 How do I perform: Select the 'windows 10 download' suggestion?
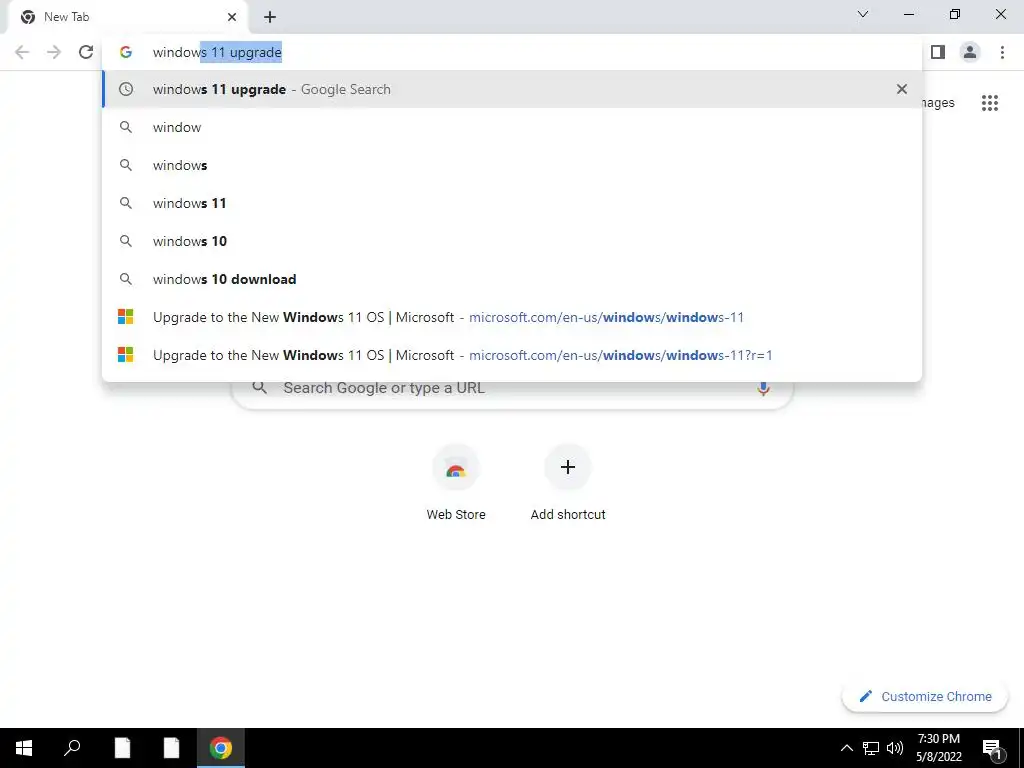(x=512, y=279)
